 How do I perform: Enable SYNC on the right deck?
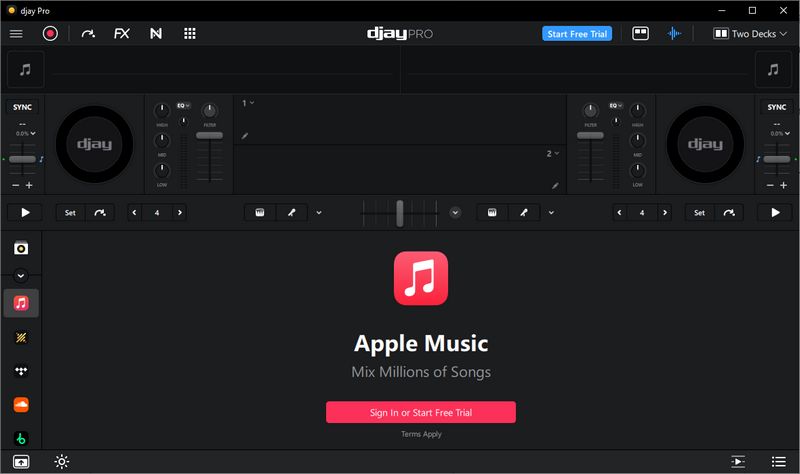pyautogui.click(x=777, y=107)
